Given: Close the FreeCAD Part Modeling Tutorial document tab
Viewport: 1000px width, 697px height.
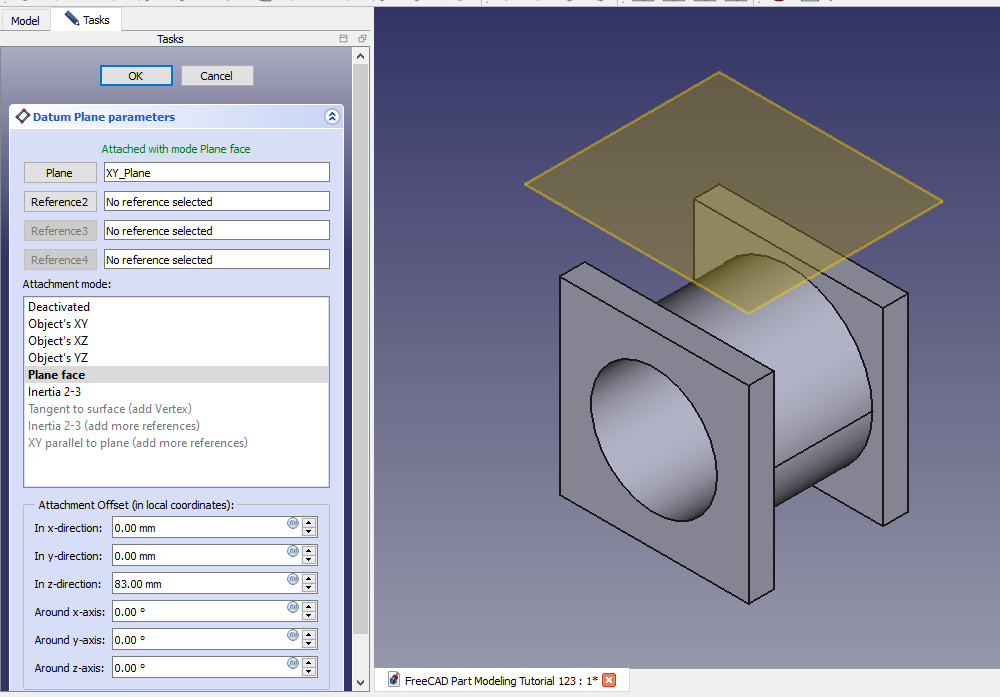Looking at the screenshot, I should point(609,681).
